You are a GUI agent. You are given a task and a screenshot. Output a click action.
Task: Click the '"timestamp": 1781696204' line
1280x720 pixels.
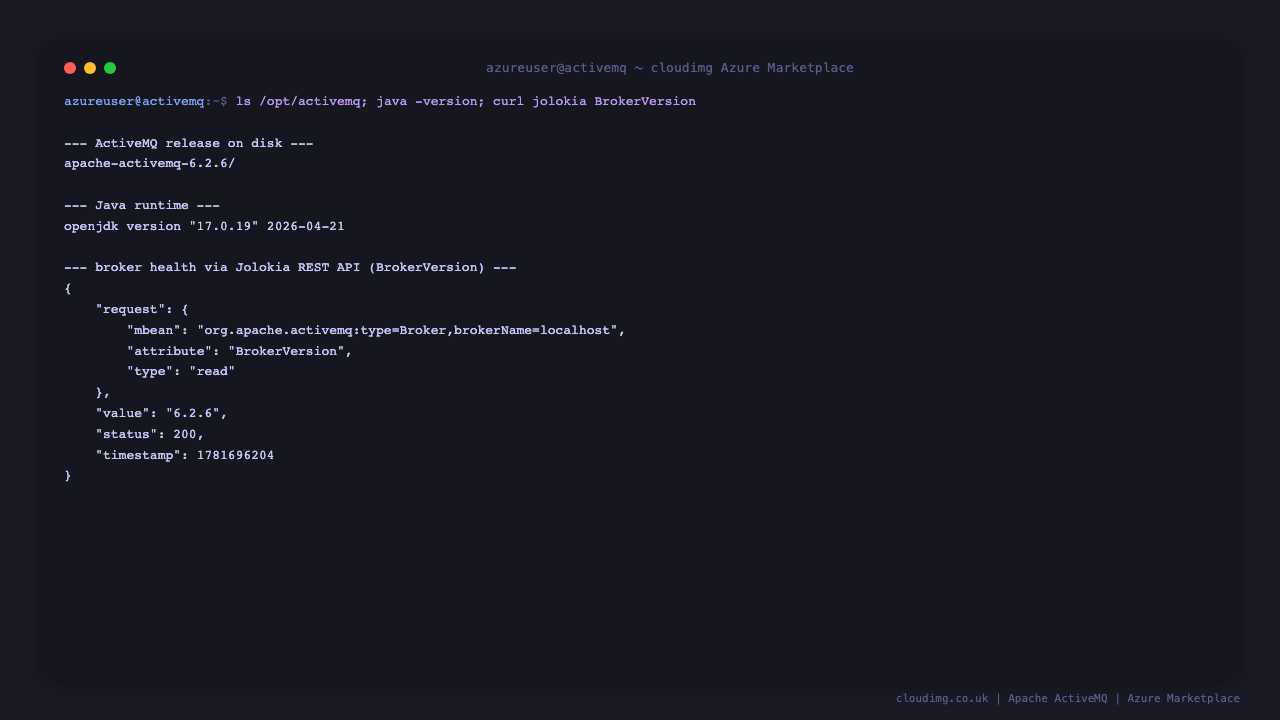click(x=185, y=456)
